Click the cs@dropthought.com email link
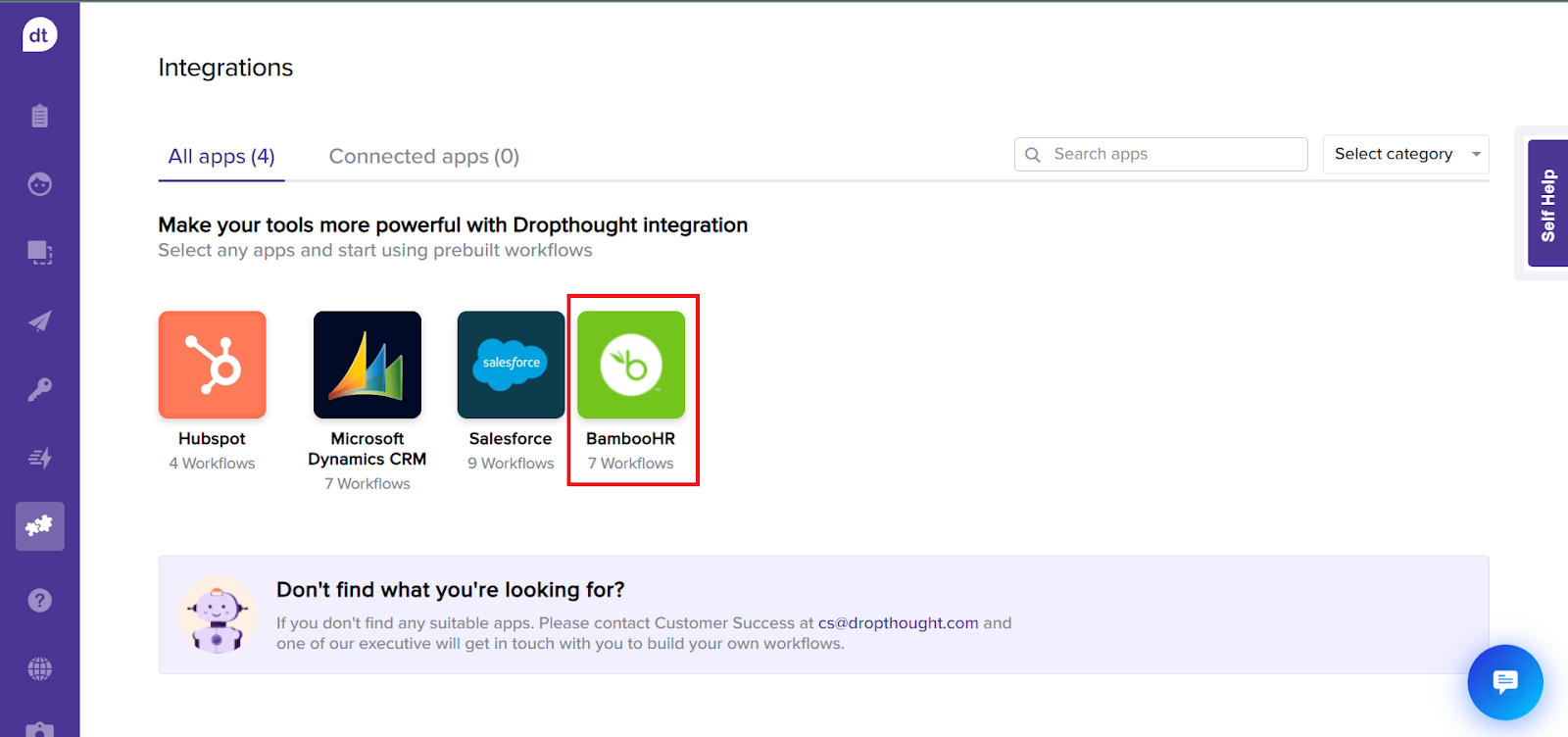This screenshot has width=1568, height=737. point(898,623)
